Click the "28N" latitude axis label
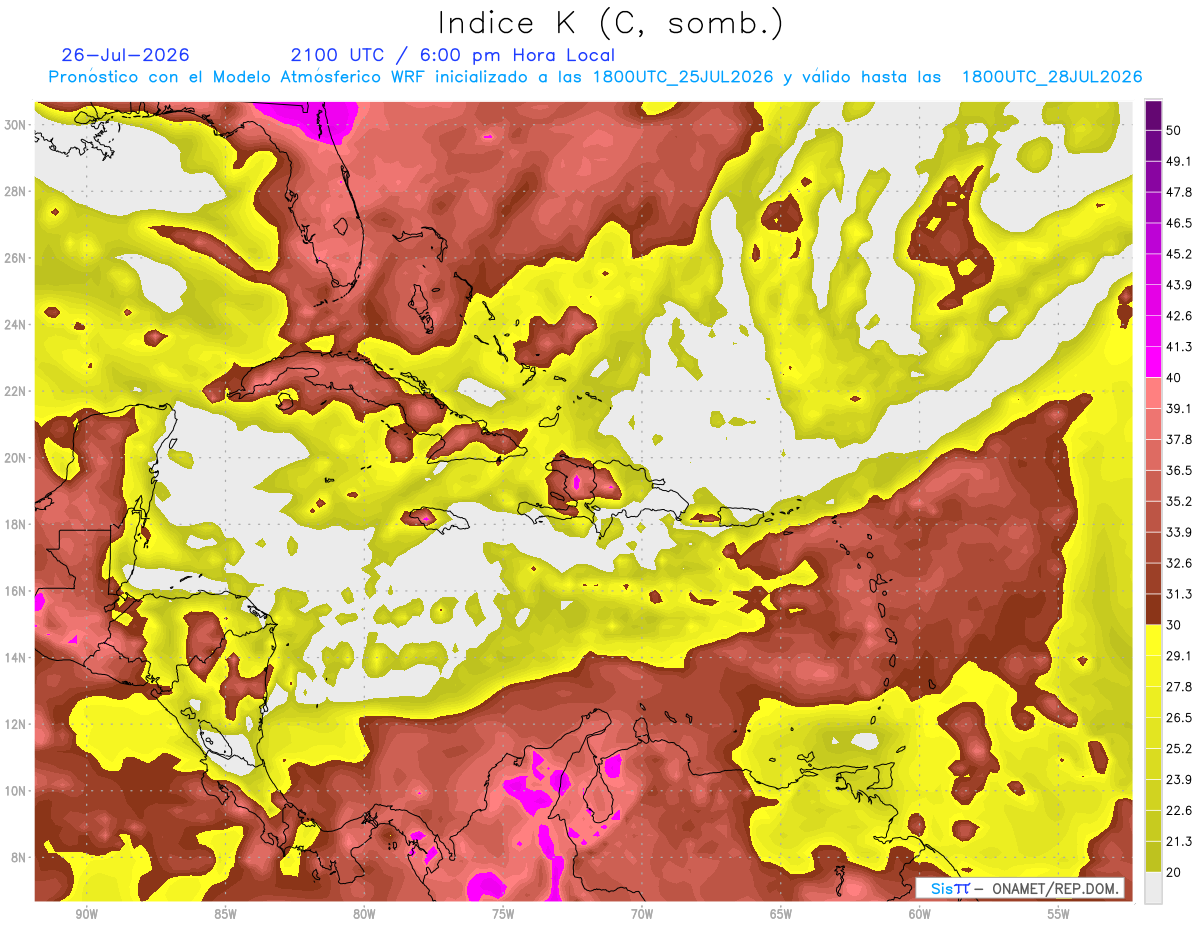Image resolution: width=1200 pixels, height=927 pixels. (15, 191)
